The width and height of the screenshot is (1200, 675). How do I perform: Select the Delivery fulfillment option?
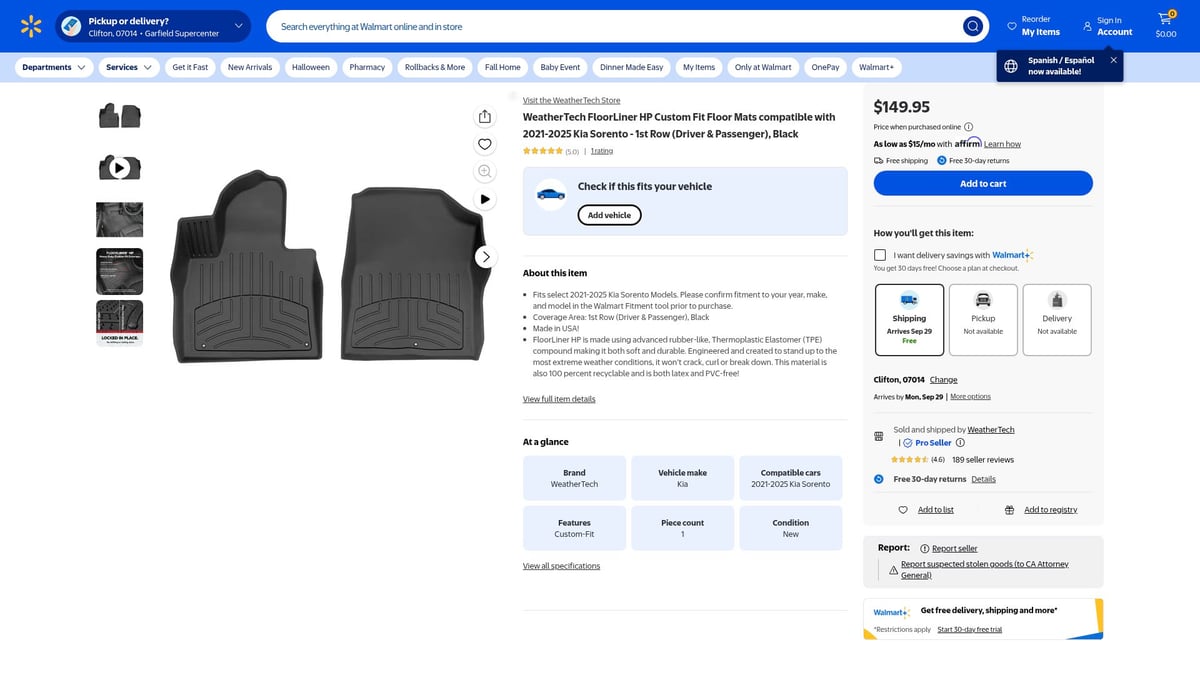(1057, 320)
